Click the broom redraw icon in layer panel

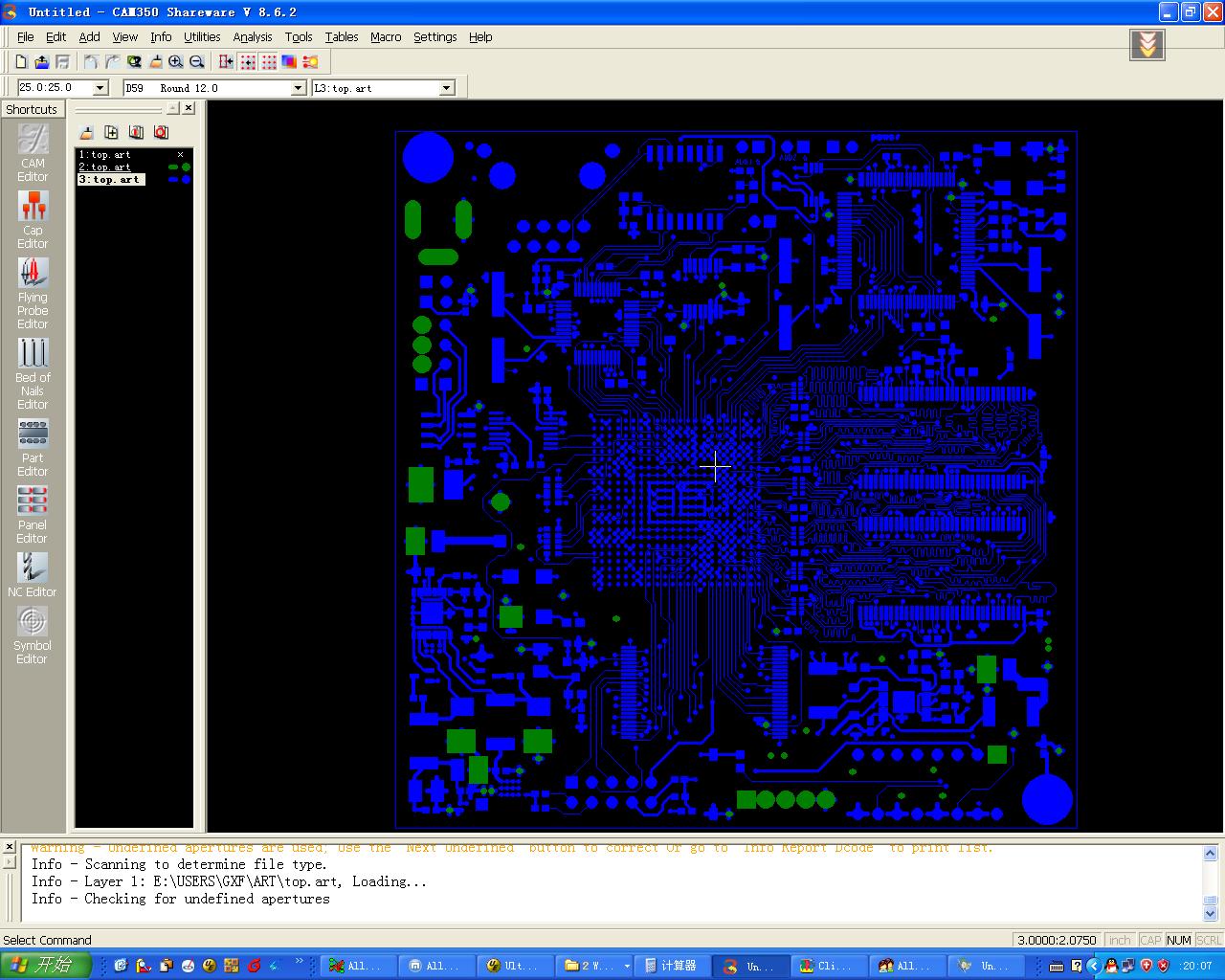coord(86,132)
